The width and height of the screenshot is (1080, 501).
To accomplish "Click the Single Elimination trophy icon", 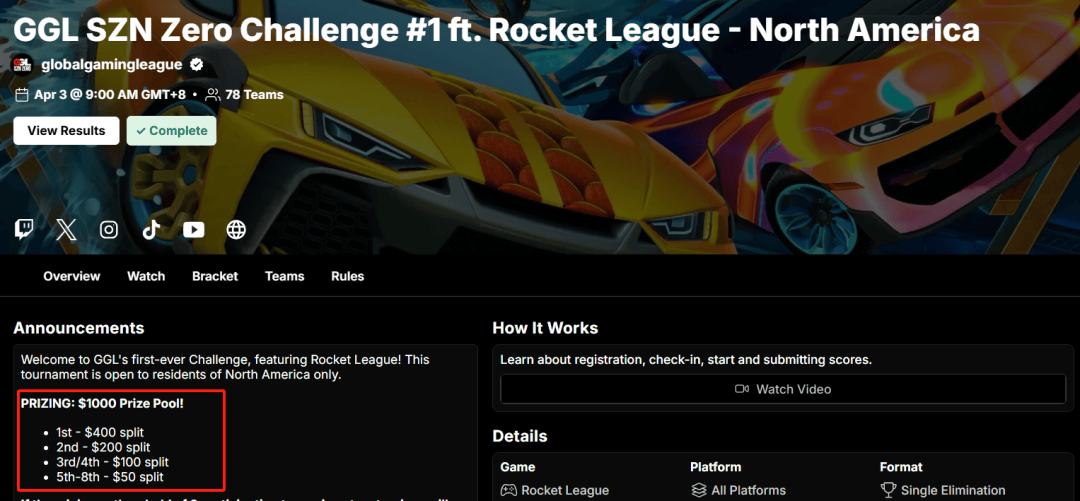I will click(889, 491).
